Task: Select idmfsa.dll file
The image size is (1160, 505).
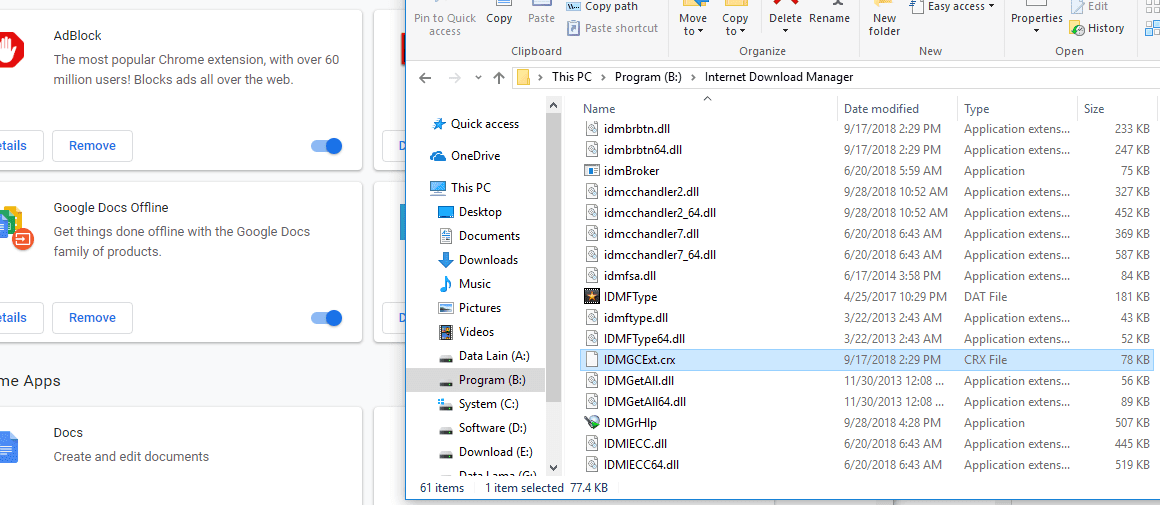Action: [x=866, y=276]
